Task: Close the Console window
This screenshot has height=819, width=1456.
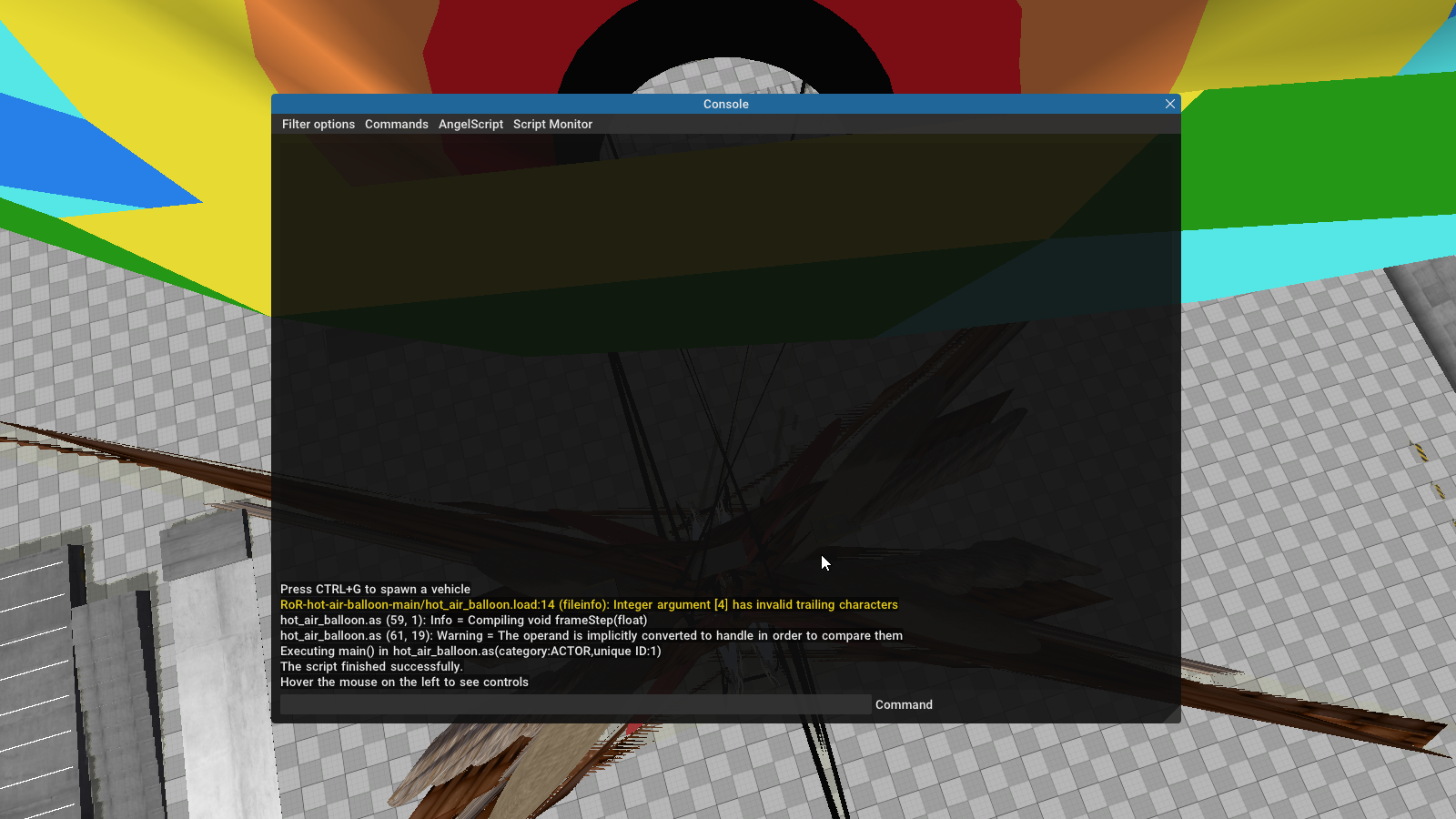Action: pyautogui.click(x=1170, y=104)
